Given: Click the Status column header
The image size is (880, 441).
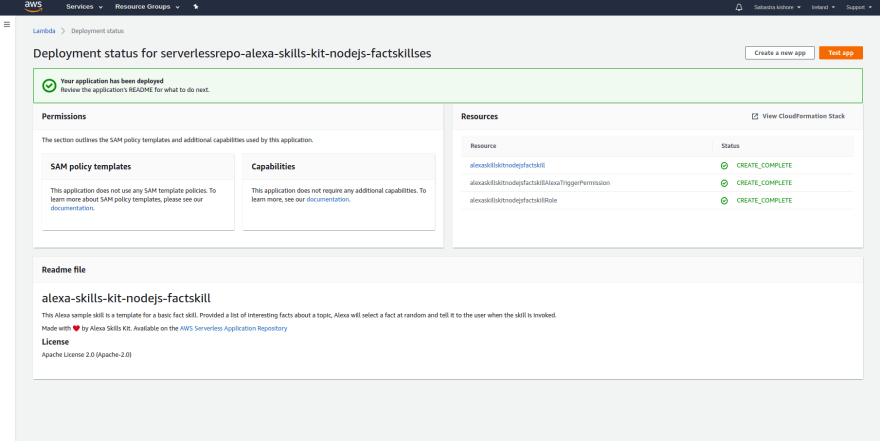Looking at the screenshot, I should tap(730, 146).
